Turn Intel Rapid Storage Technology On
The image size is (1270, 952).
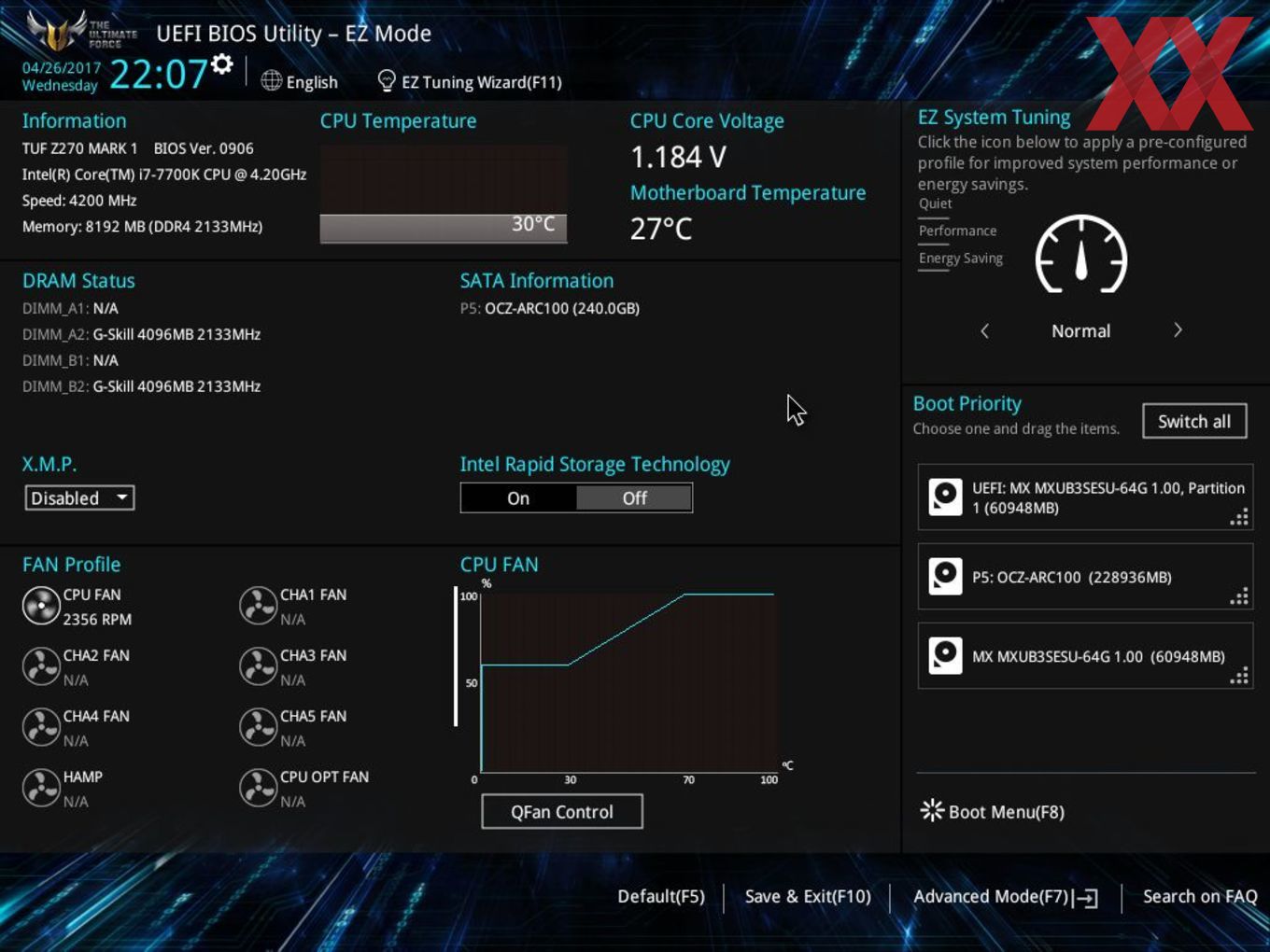point(518,498)
